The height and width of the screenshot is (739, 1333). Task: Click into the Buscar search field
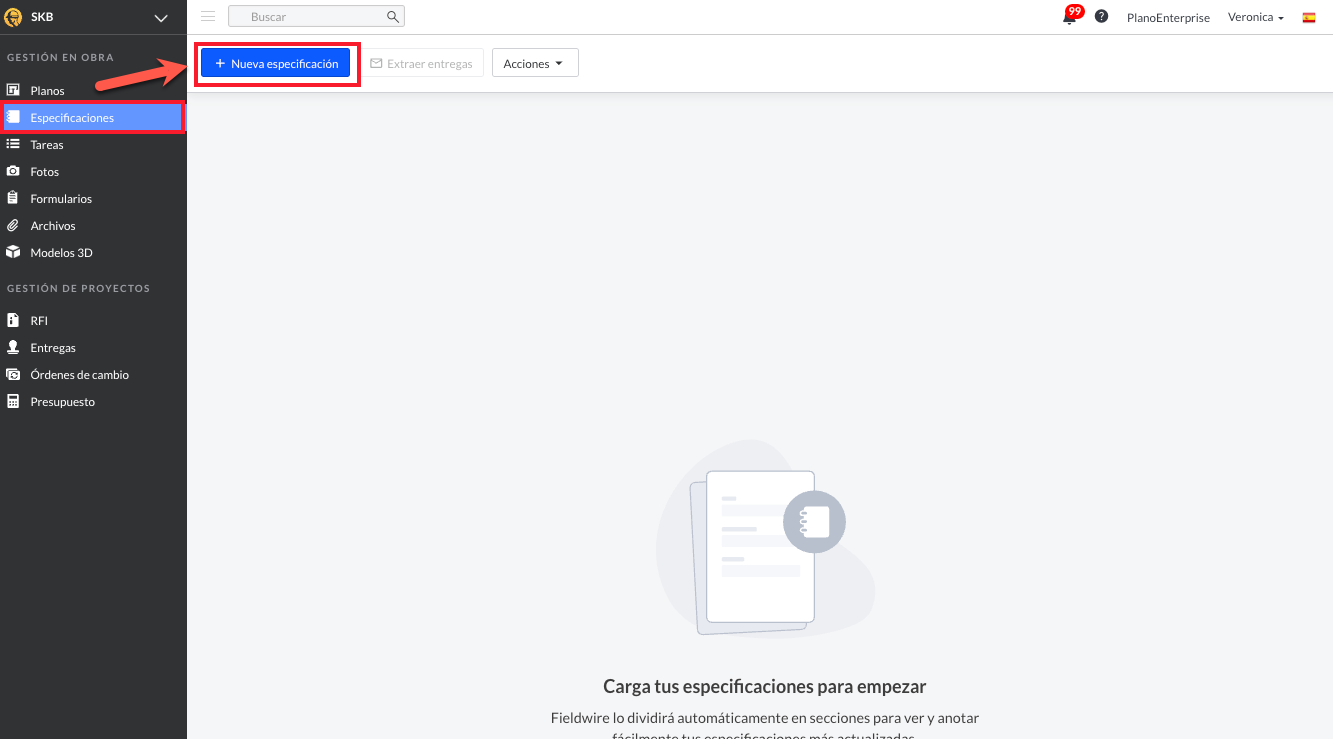coord(310,17)
